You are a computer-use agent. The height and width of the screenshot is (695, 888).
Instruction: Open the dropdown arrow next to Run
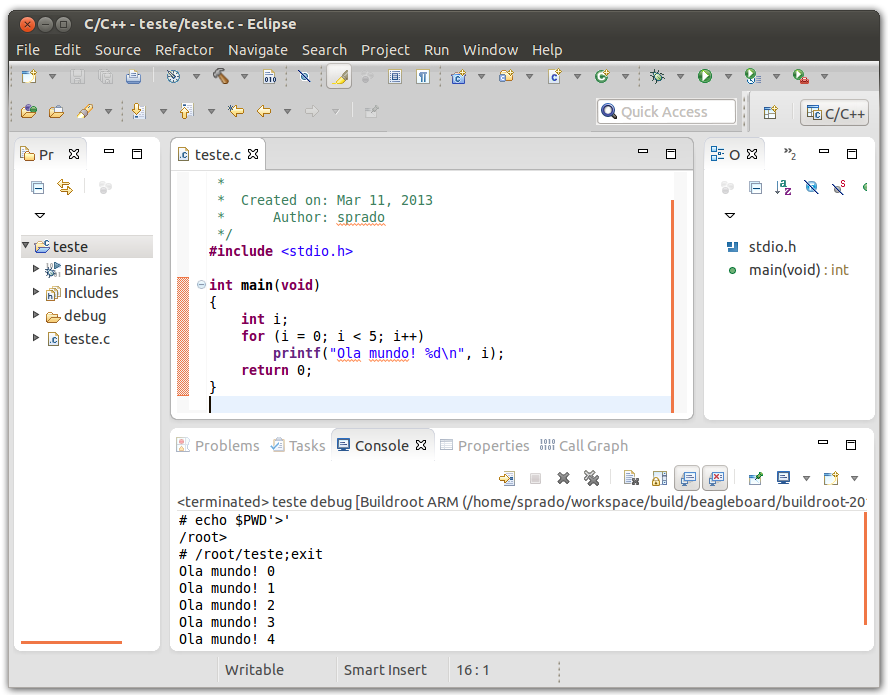click(728, 76)
